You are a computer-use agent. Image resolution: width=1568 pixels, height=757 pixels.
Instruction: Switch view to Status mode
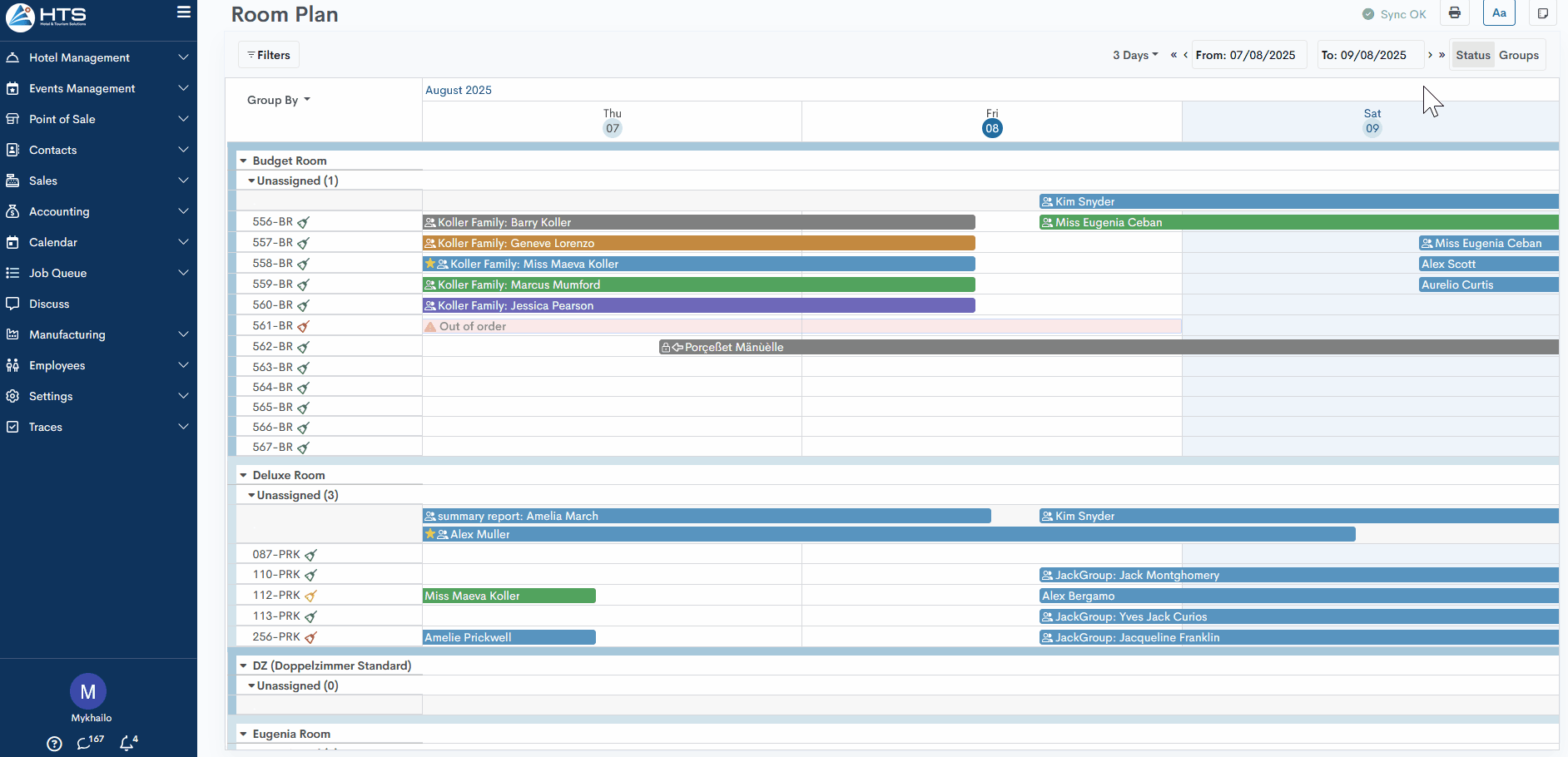[x=1472, y=55]
